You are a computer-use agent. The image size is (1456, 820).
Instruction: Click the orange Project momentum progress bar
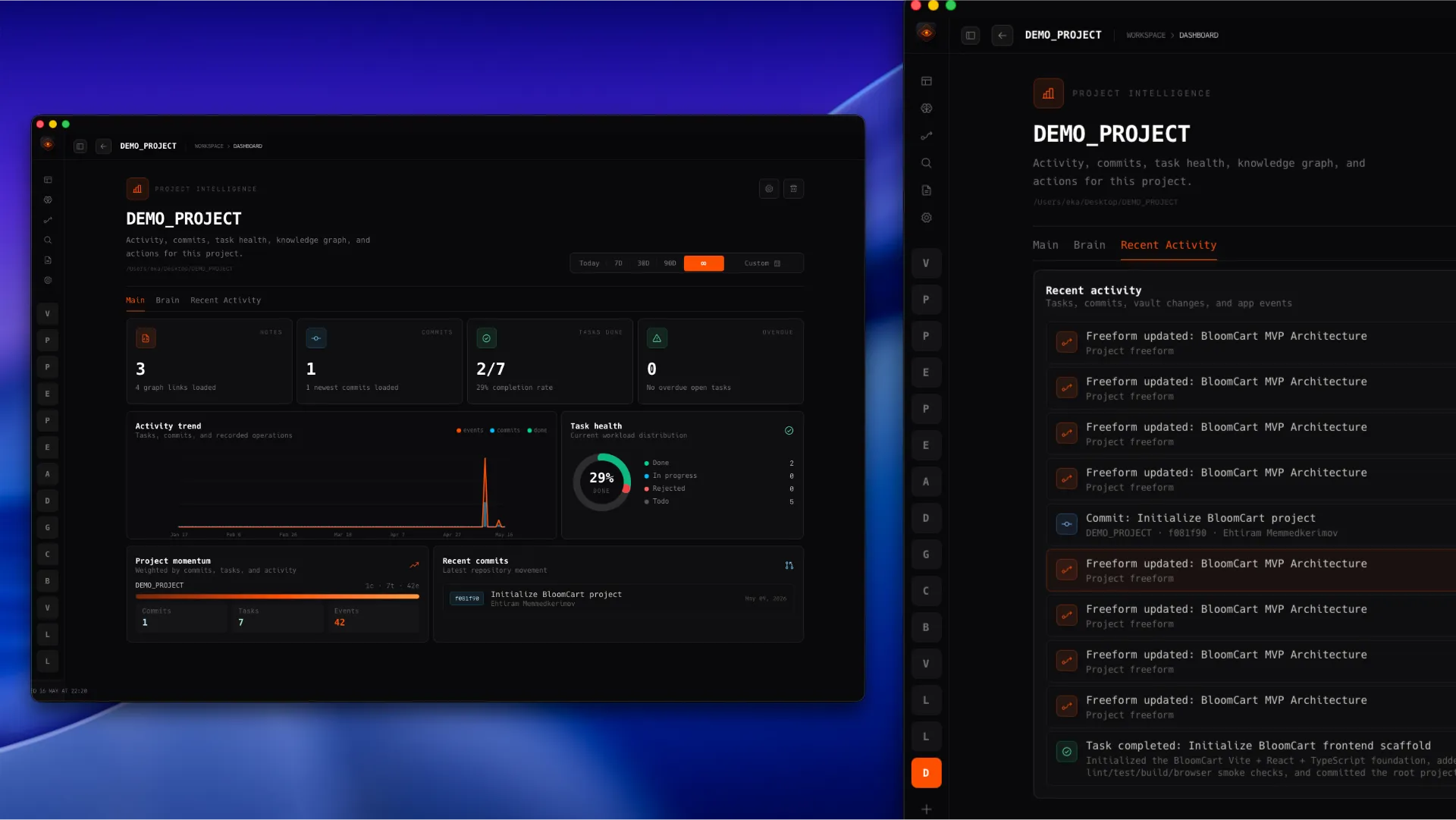click(x=277, y=597)
